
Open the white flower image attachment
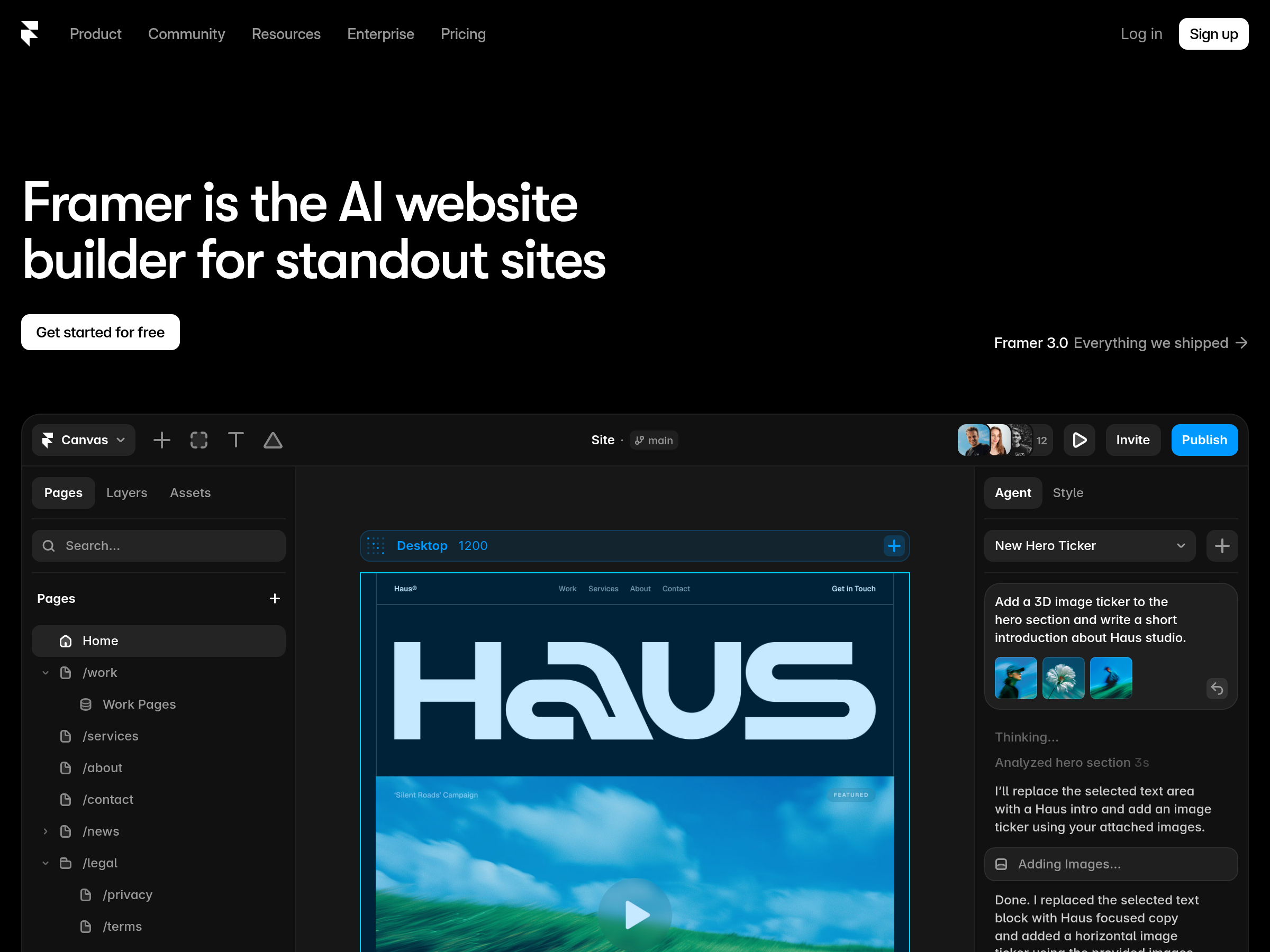point(1063,678)
